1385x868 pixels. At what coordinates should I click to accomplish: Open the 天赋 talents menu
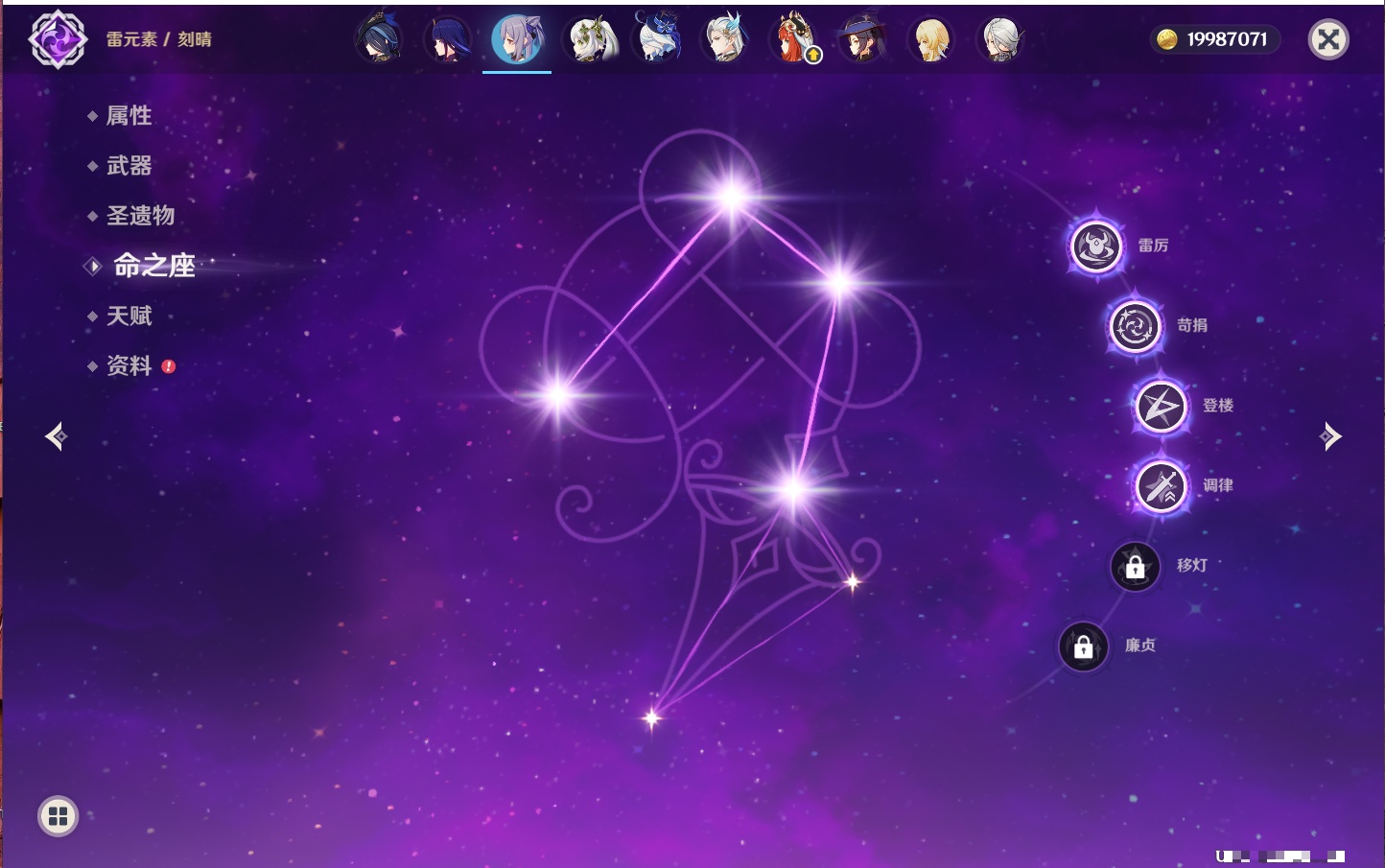click(x=129, y=316)
